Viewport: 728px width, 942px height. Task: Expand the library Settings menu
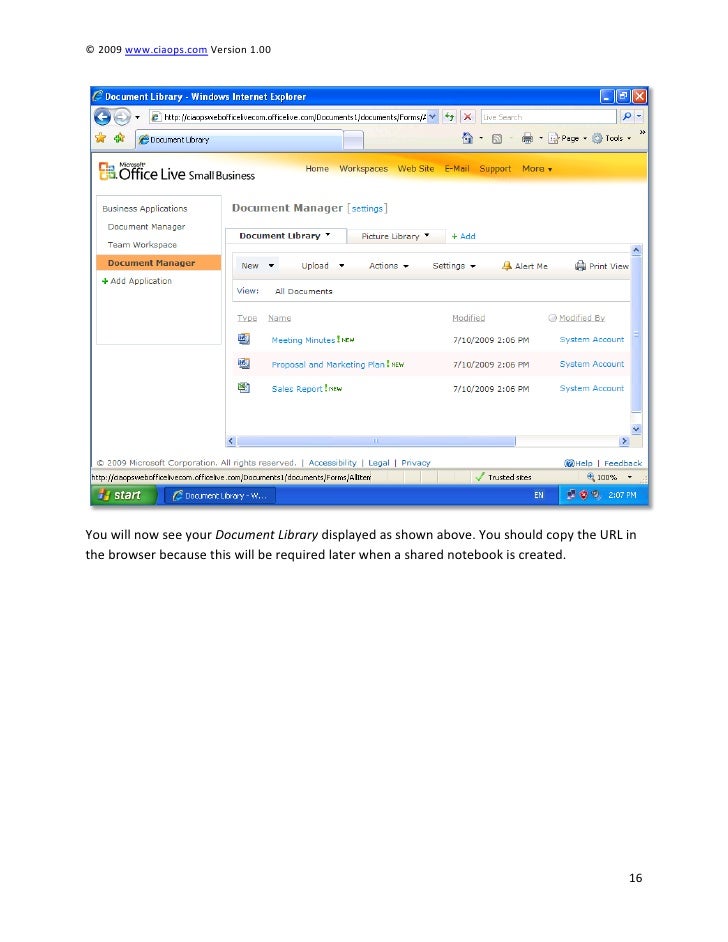point(454,266)
